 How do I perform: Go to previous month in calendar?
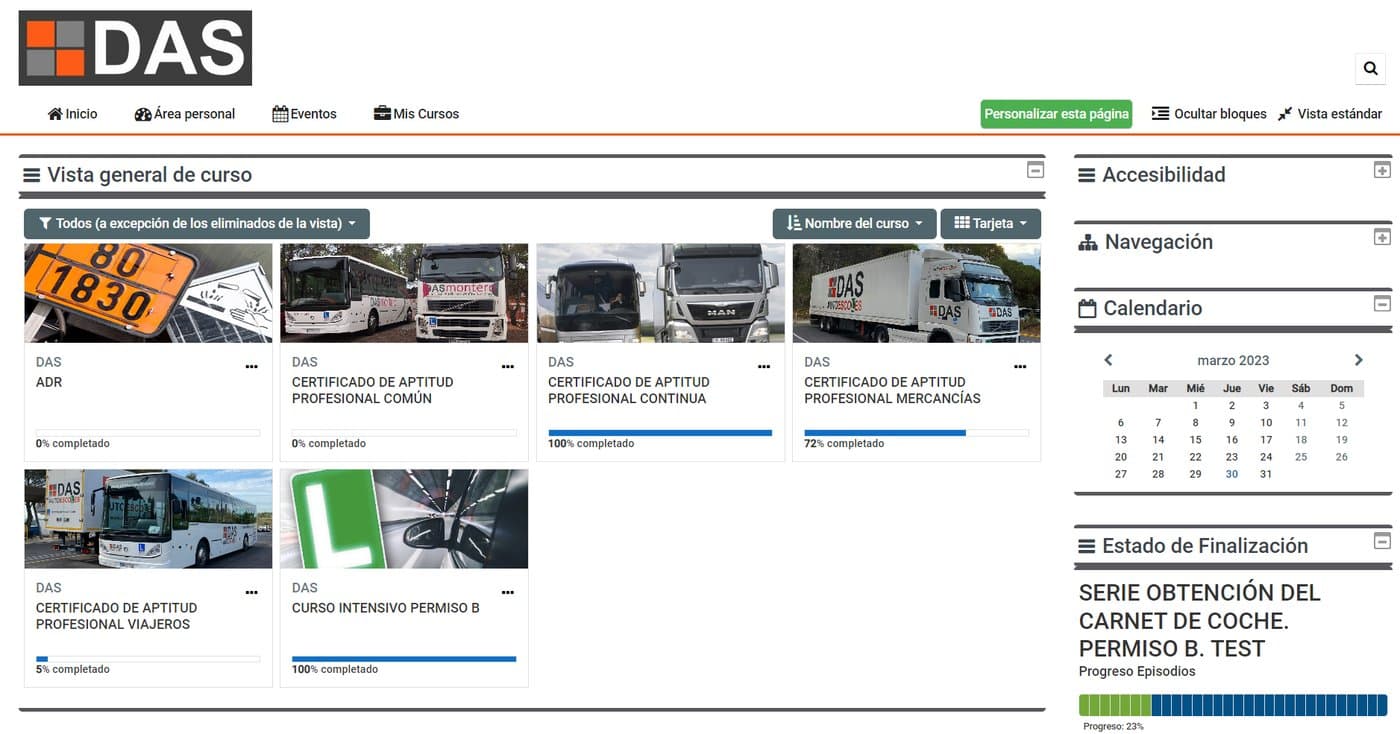[1108, 360]
